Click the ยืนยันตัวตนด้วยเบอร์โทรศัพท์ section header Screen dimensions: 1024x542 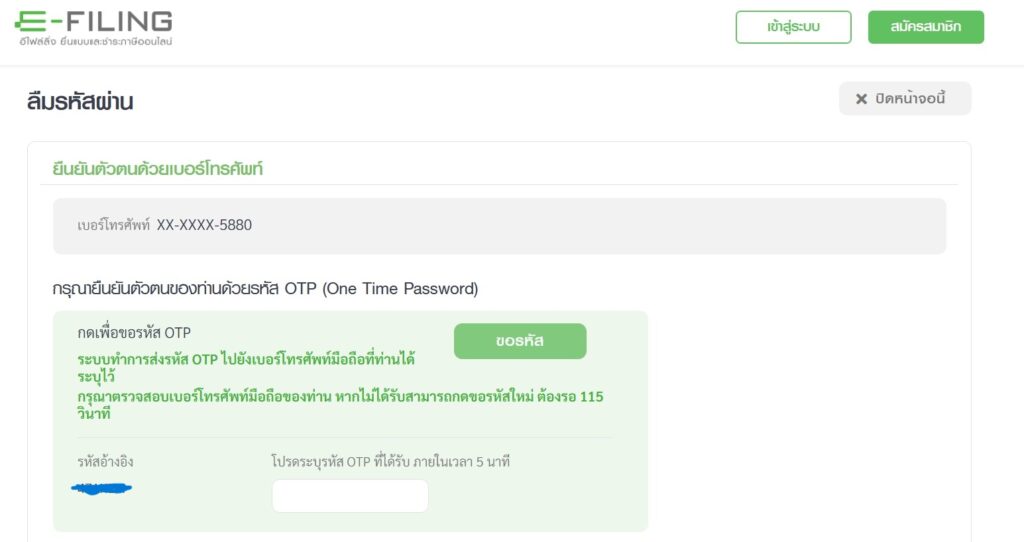(157, 169)
